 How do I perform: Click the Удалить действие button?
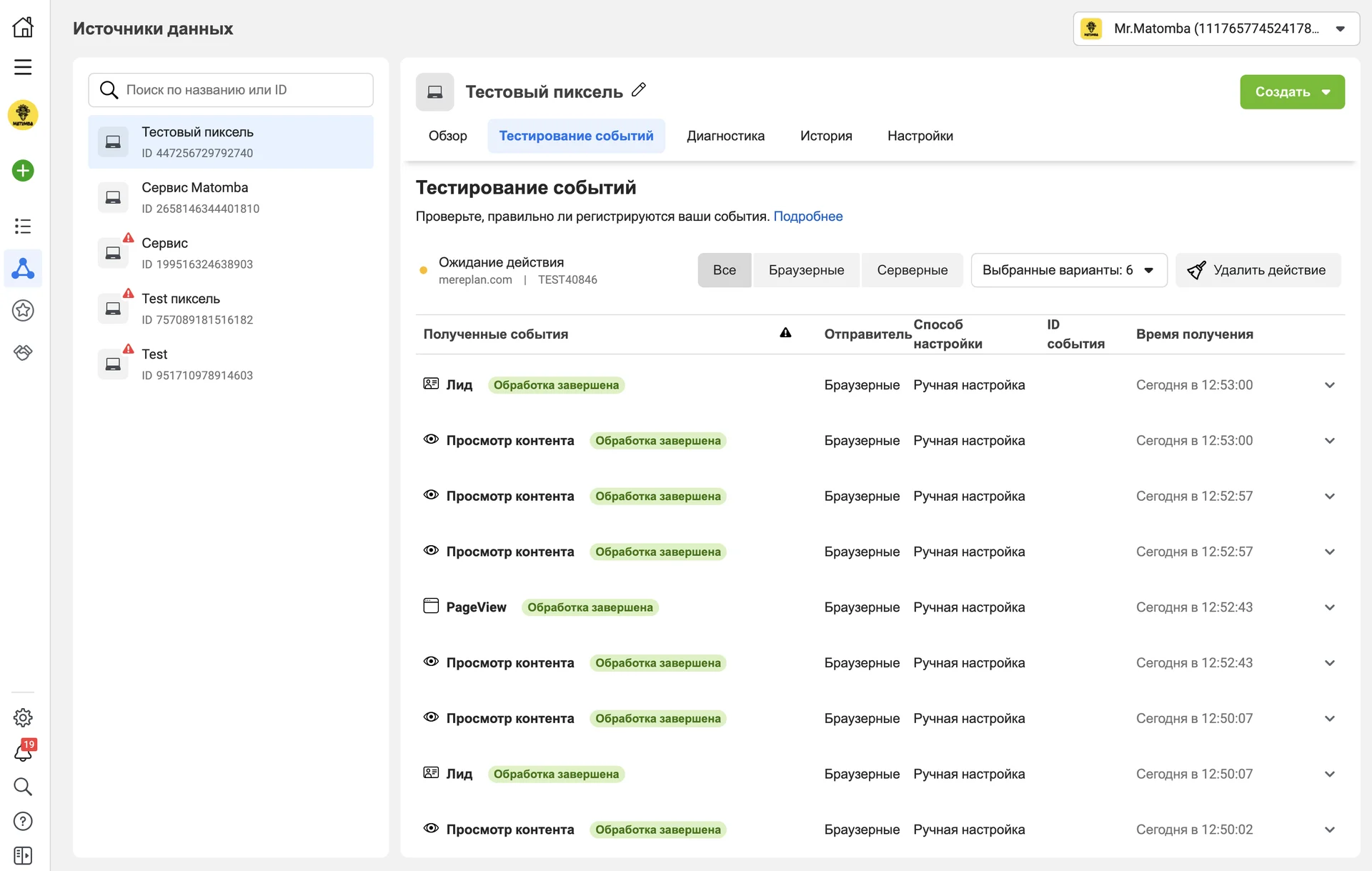tap(1258, 270)
